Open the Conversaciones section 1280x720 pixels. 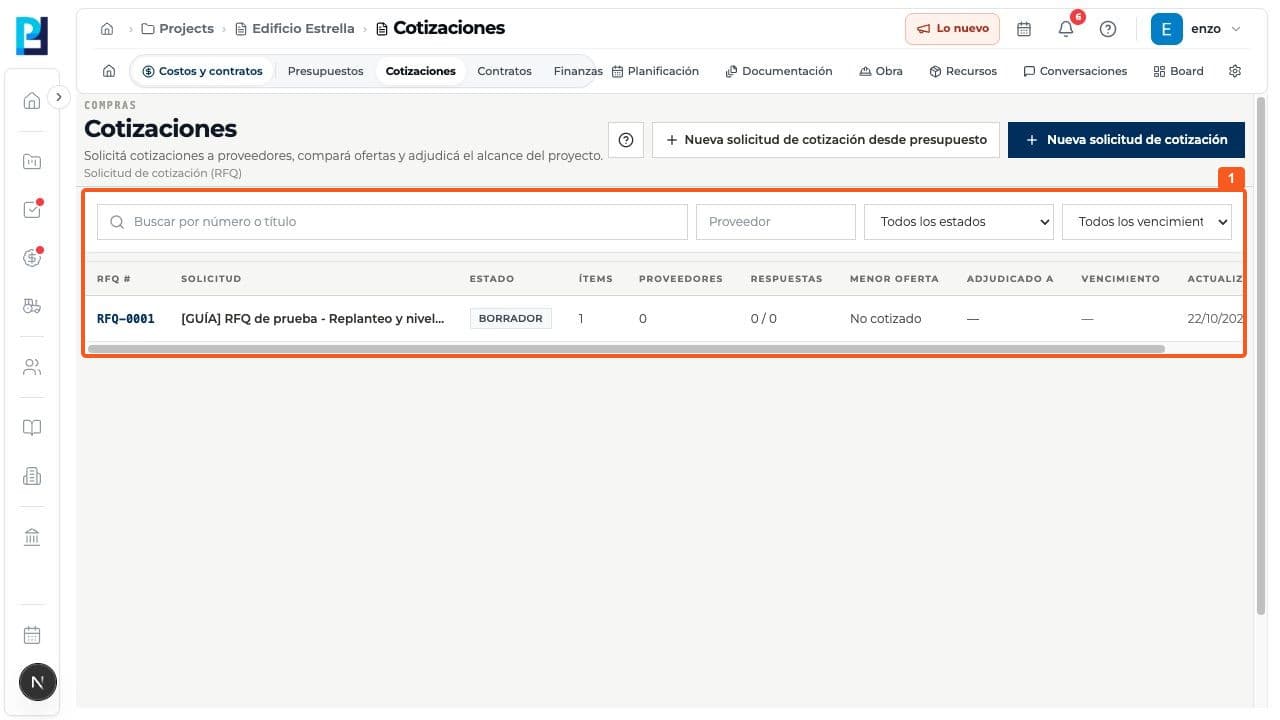click(x=1075, y=71)
